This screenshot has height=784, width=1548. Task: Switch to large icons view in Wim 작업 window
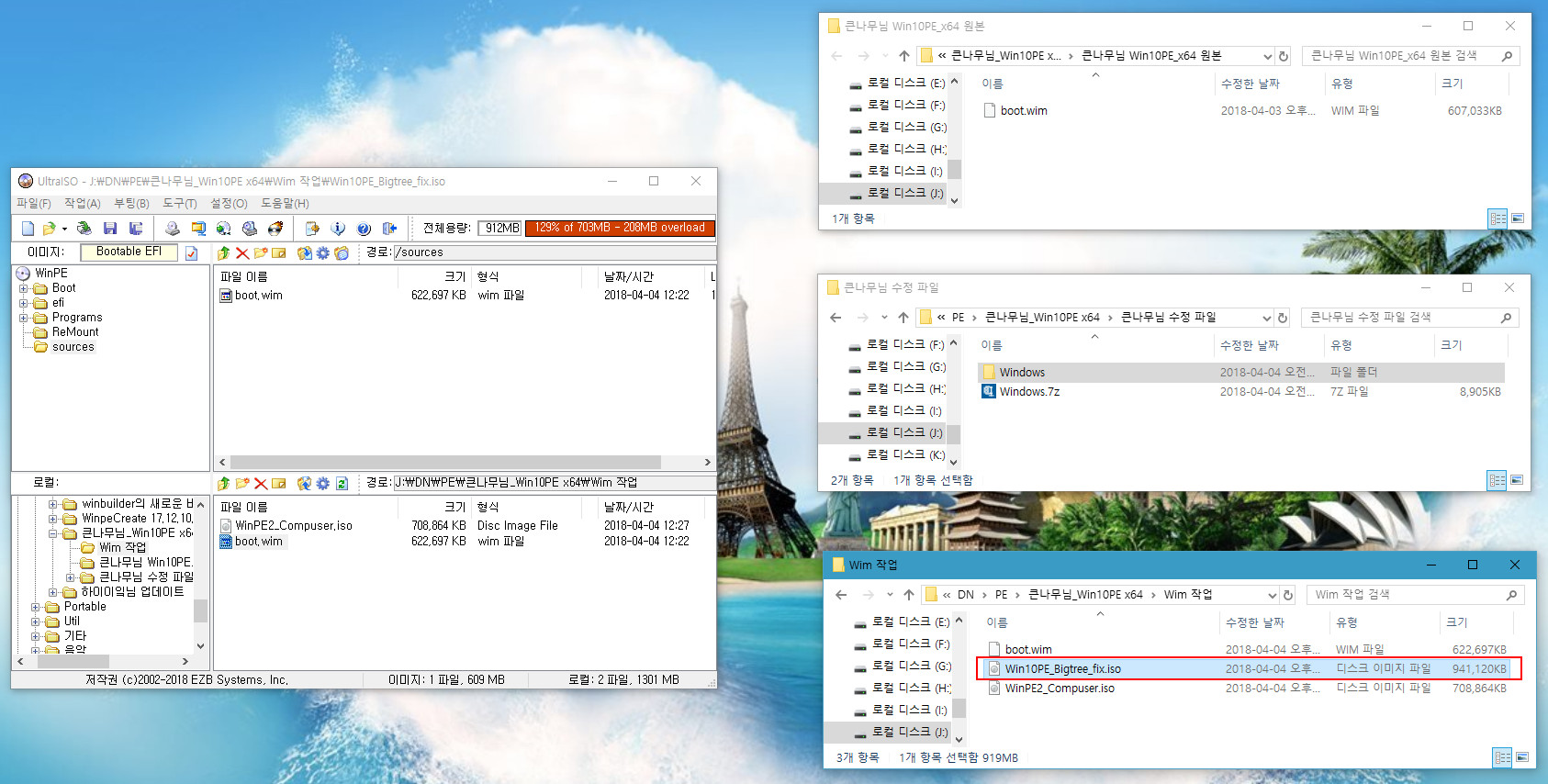pos(1522,757)
